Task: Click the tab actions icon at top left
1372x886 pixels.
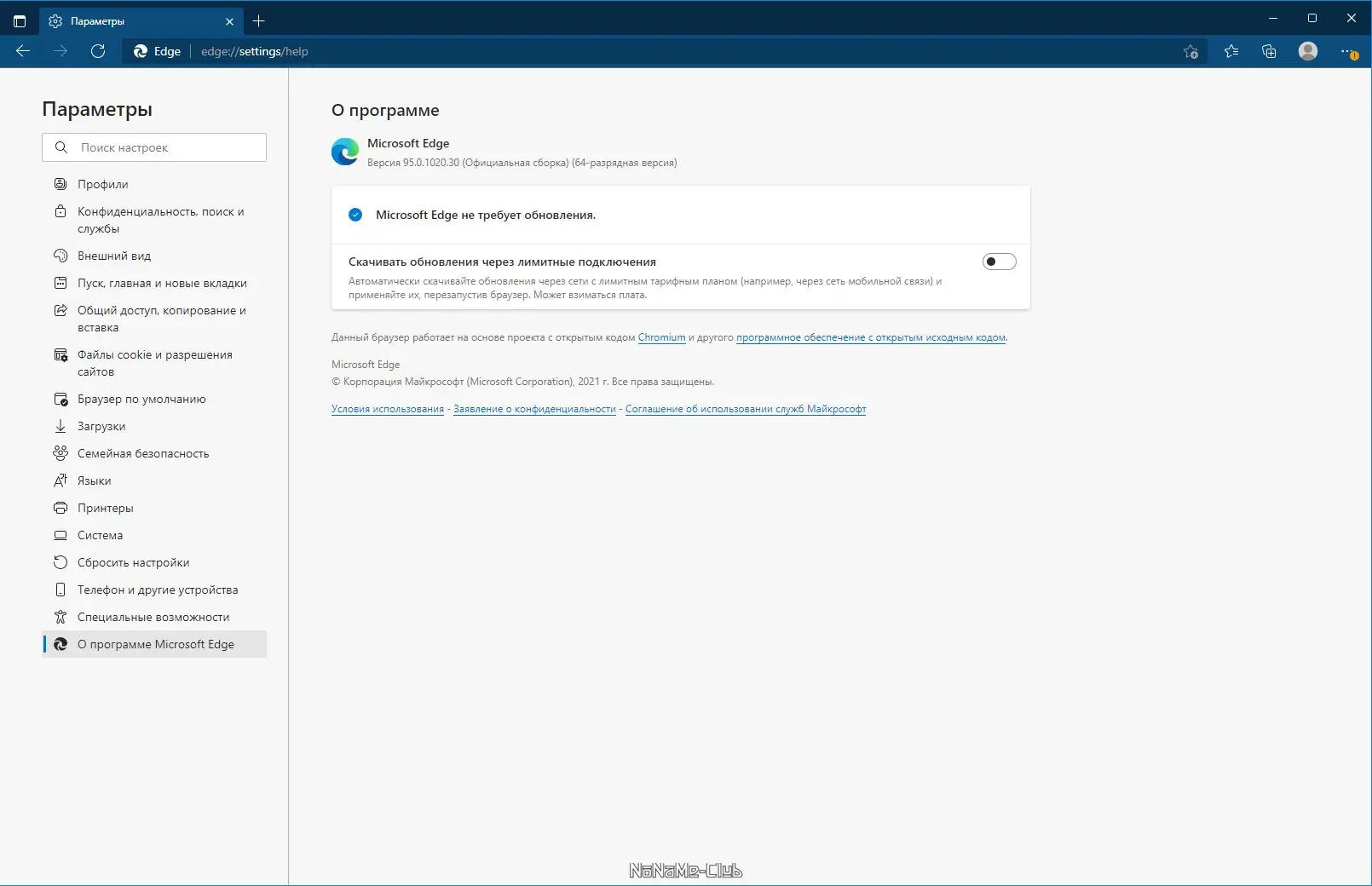Action: pos(20,21)
